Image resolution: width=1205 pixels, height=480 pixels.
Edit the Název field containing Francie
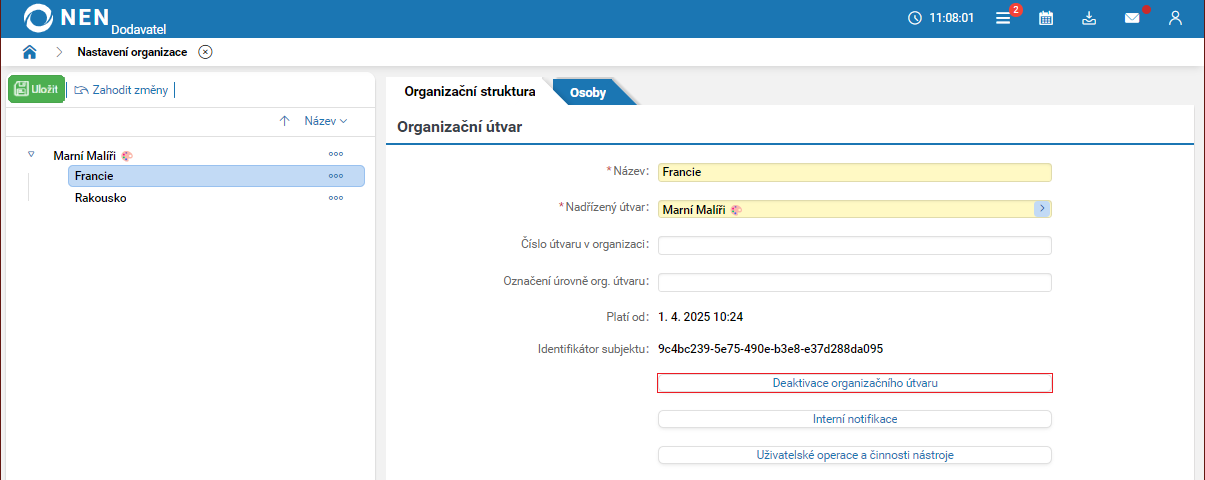(x=855, y=172)
